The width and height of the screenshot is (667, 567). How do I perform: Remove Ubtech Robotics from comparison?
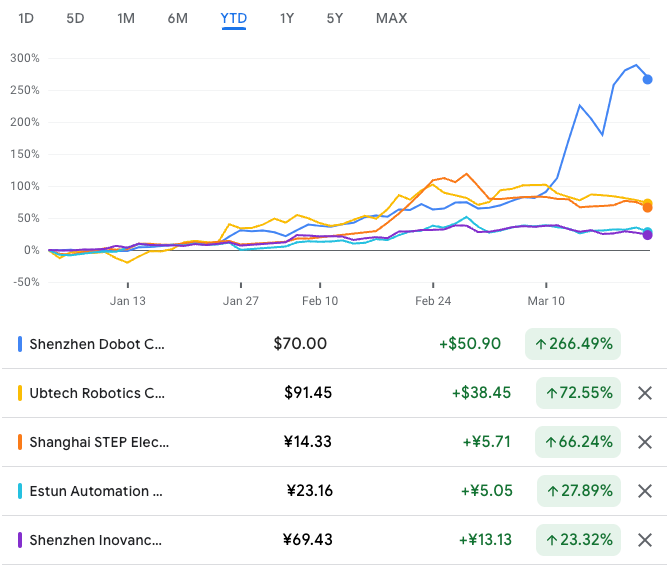tap(645, 393)
